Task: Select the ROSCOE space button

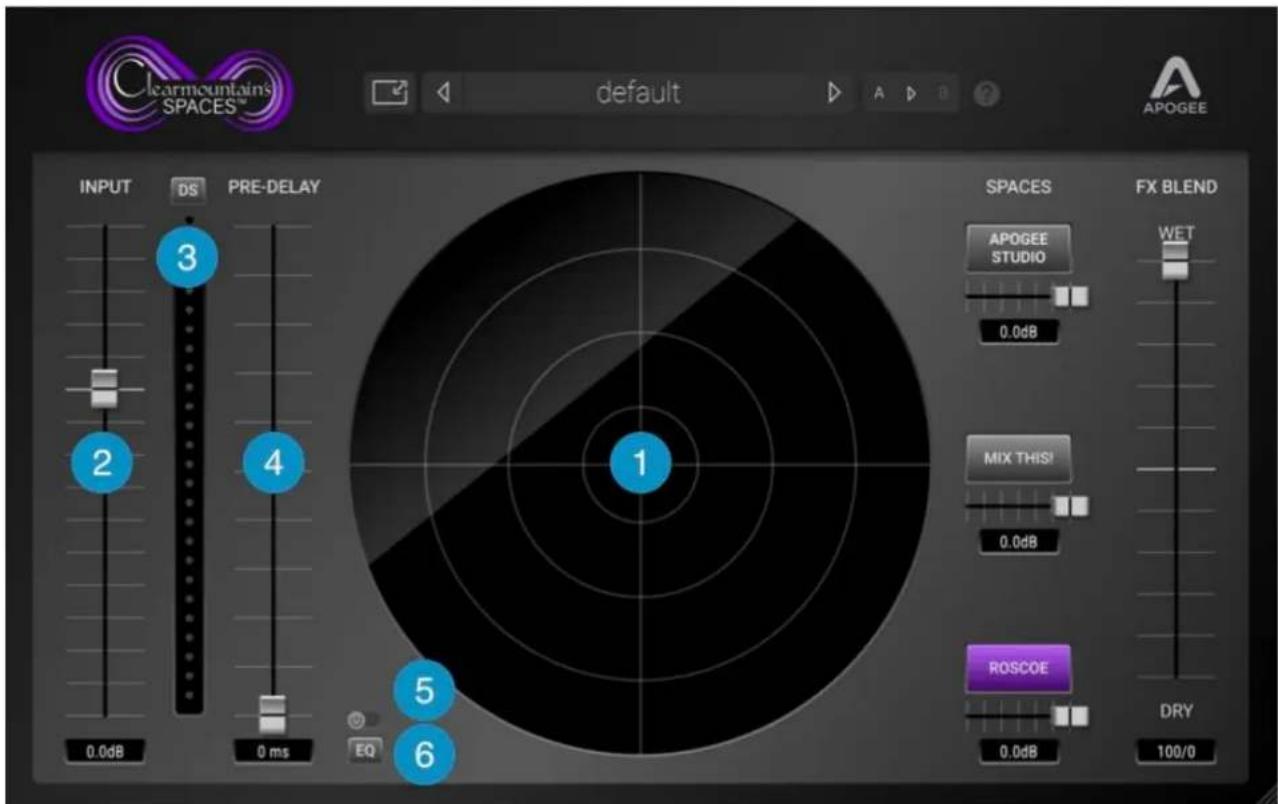Action: click(1018, 669)
